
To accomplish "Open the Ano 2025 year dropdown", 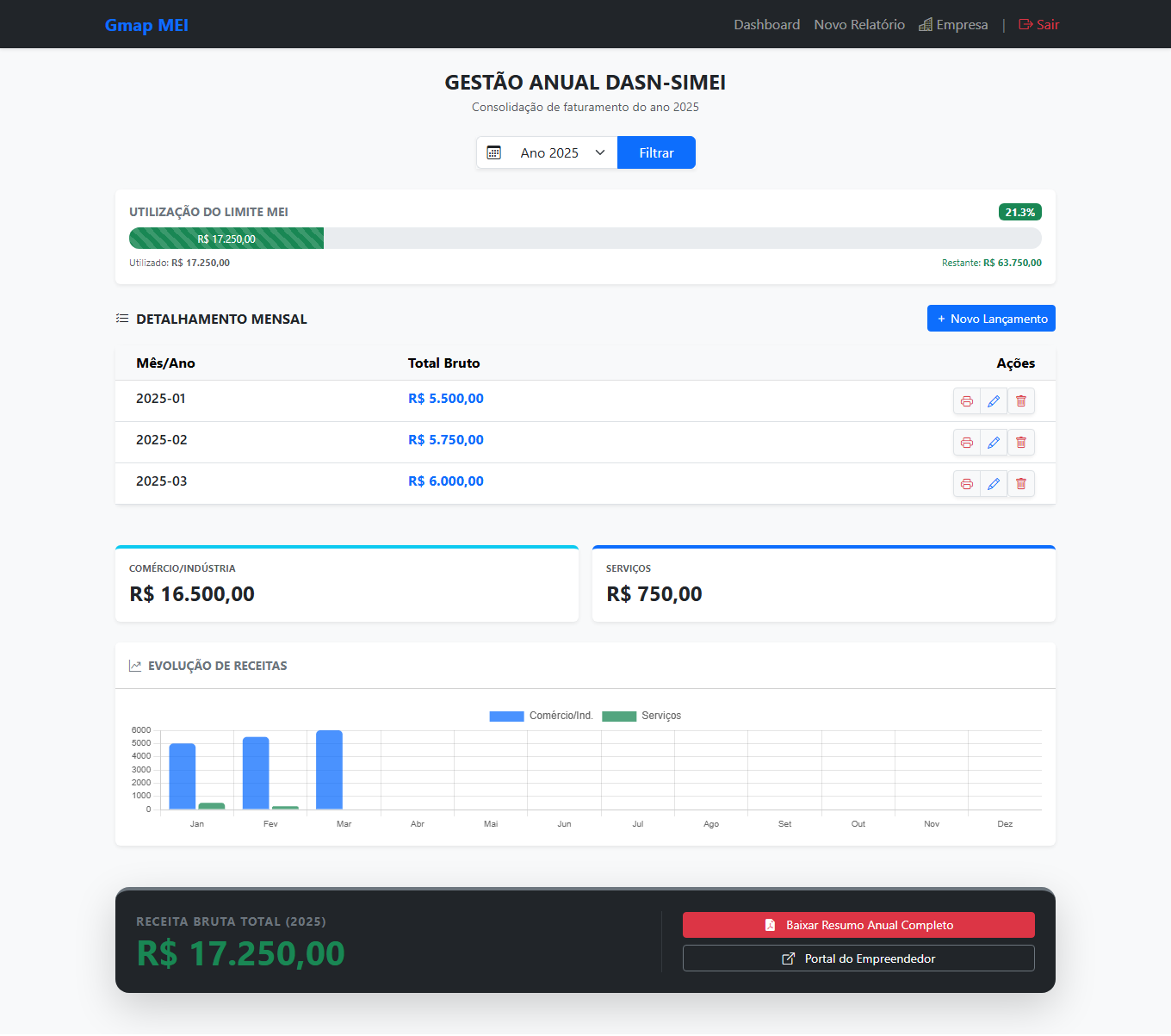I will 562,152.
